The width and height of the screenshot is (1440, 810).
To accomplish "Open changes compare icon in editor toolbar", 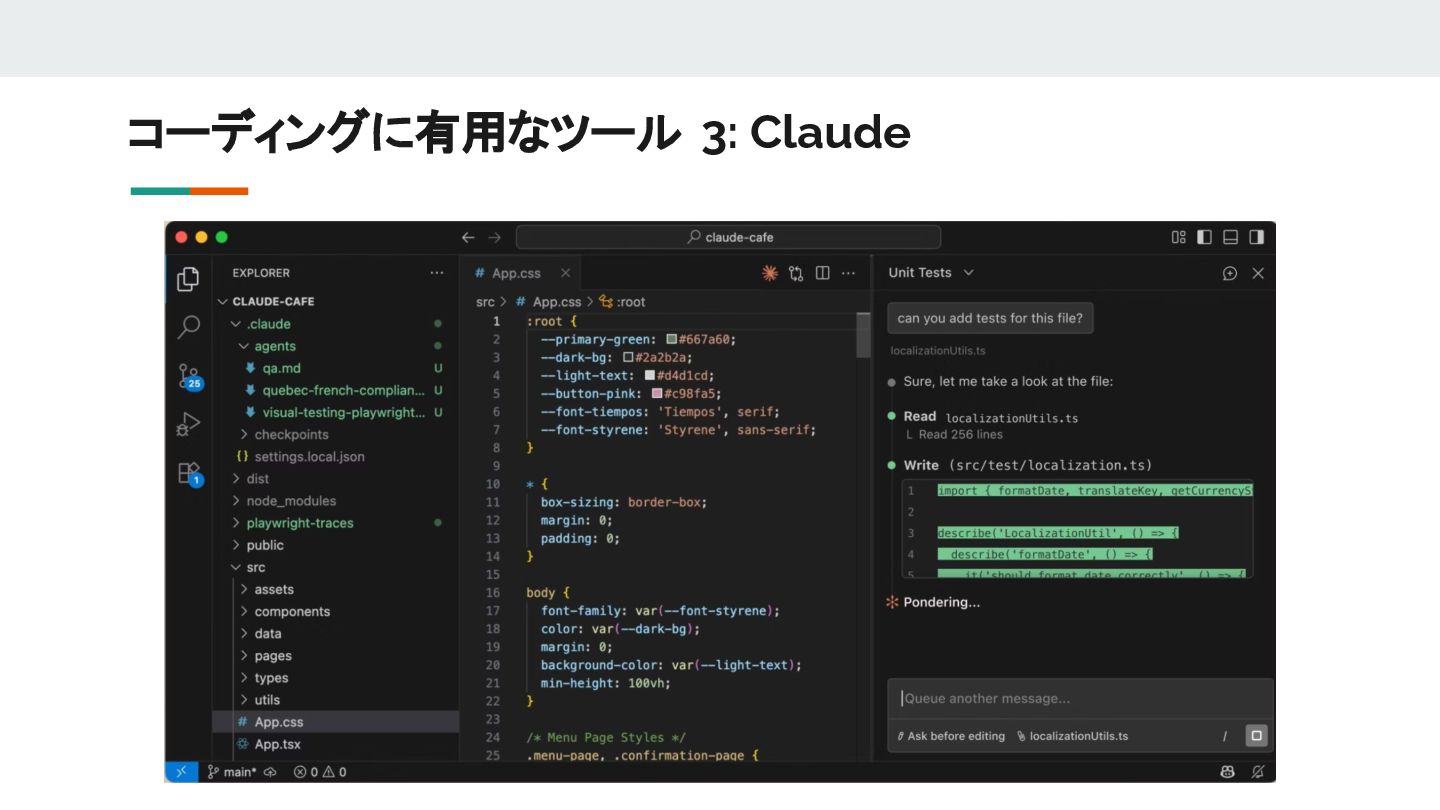I will [x=796, y=273].
